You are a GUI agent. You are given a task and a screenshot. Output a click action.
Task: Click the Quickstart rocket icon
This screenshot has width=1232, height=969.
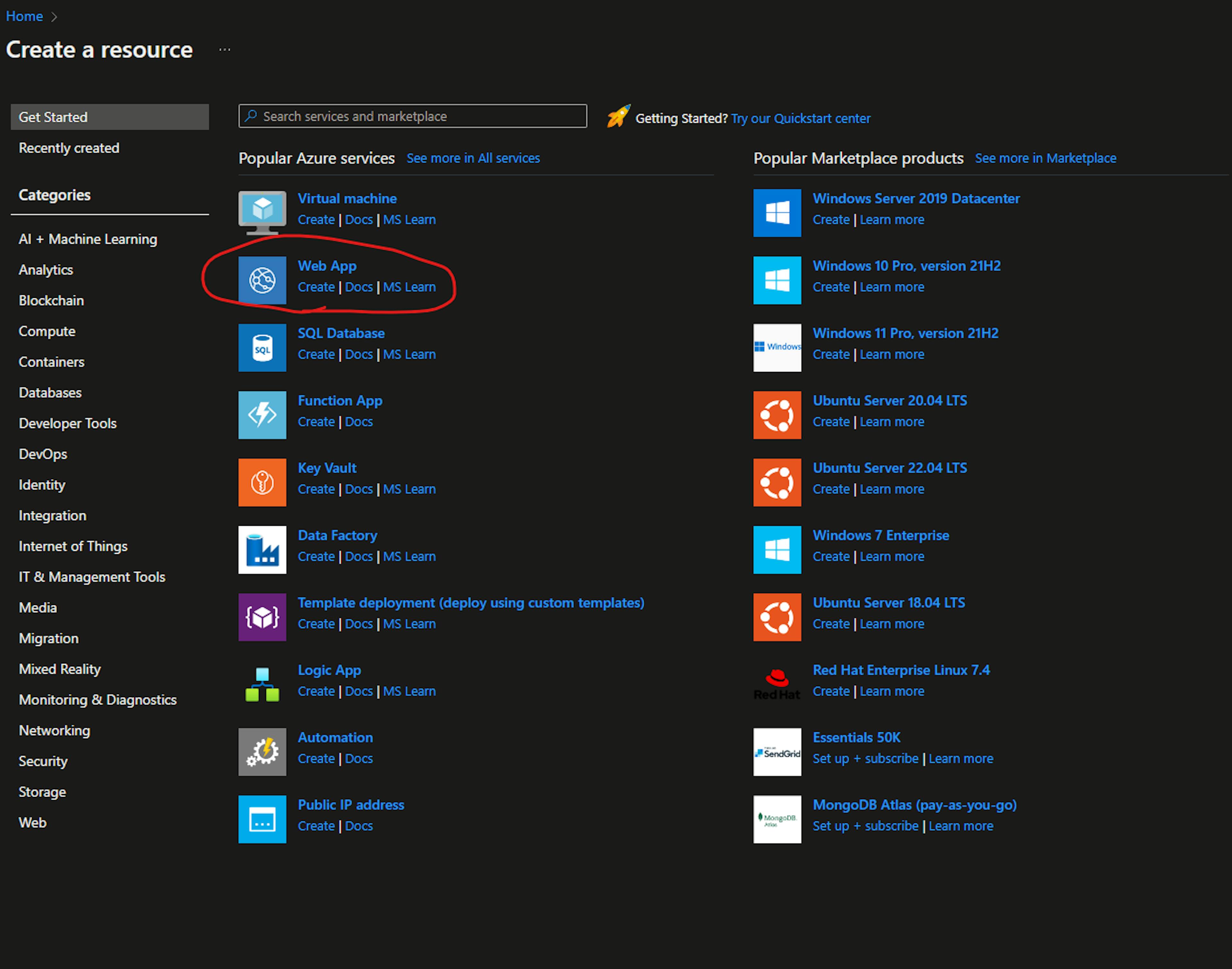(x=618, y=116)
